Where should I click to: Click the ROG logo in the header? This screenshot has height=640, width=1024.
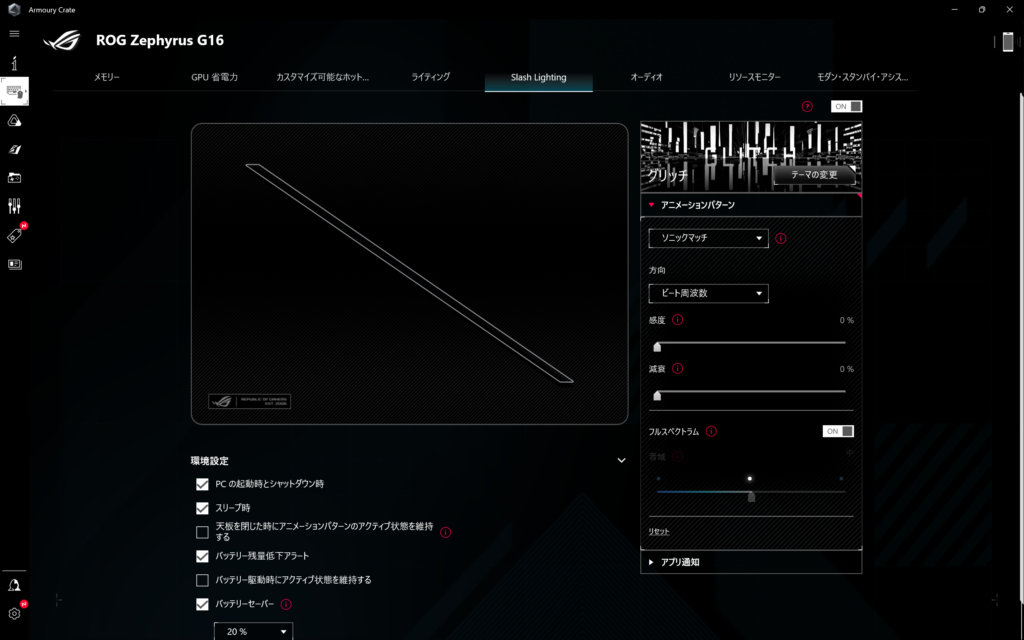[62, 40]
